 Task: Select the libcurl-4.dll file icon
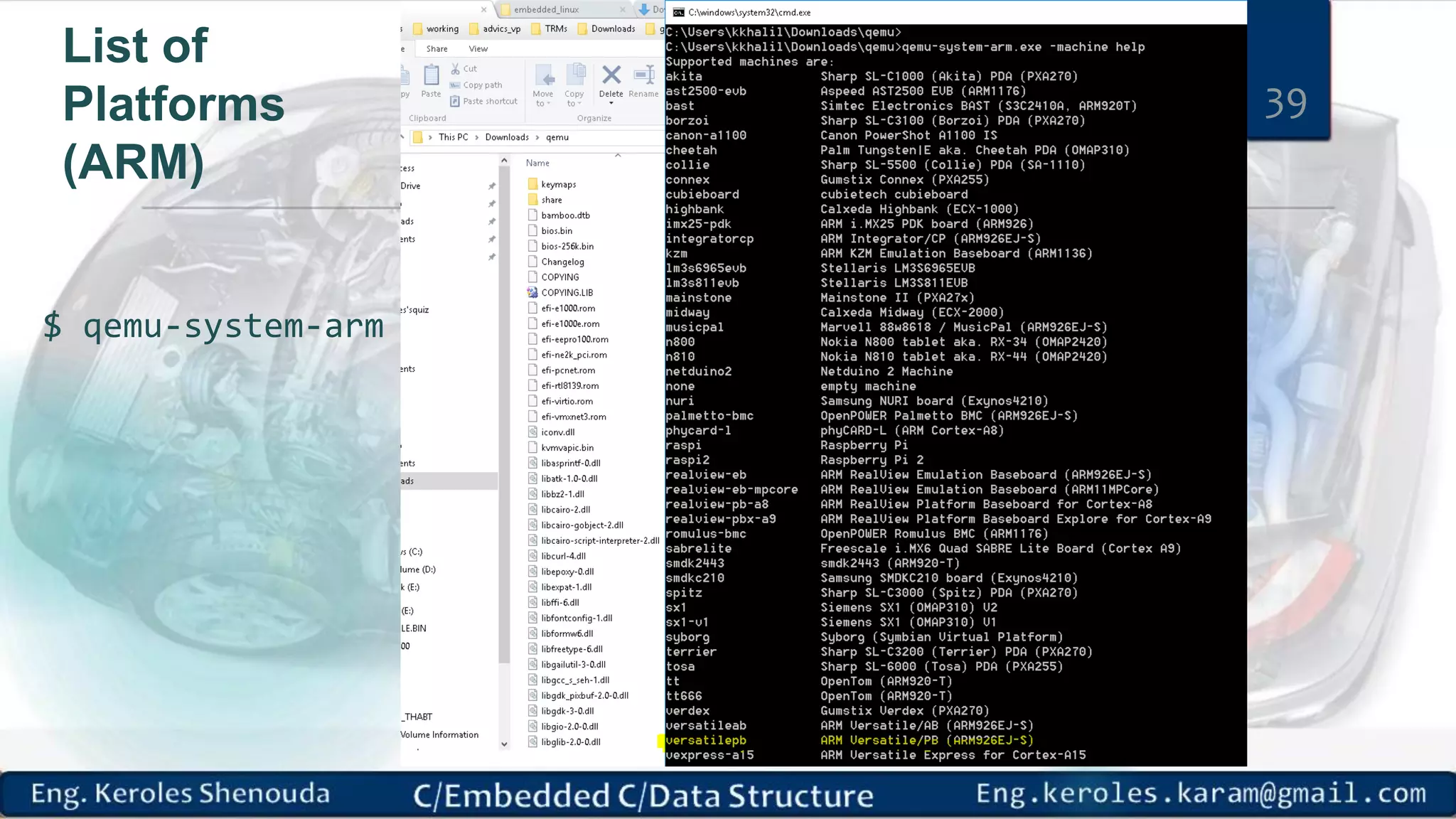pos(533,556)
